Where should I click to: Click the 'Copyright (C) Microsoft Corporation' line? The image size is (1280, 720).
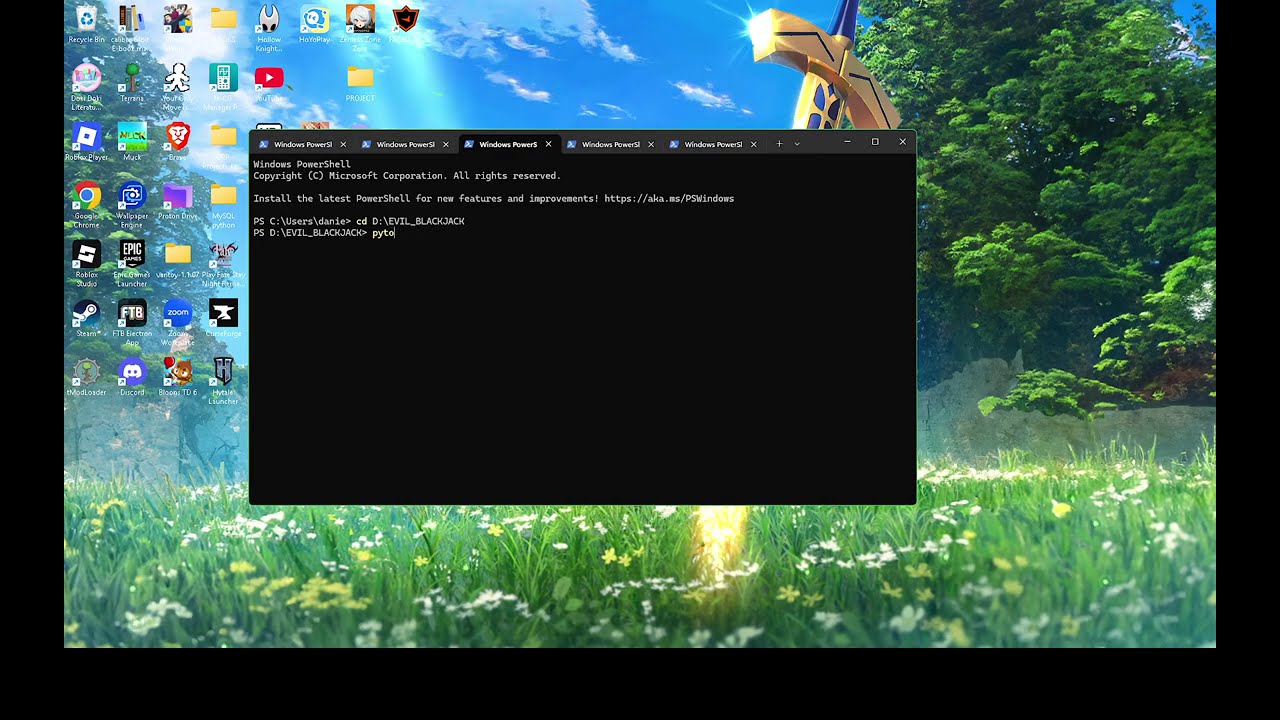click(x=407, y=176)
